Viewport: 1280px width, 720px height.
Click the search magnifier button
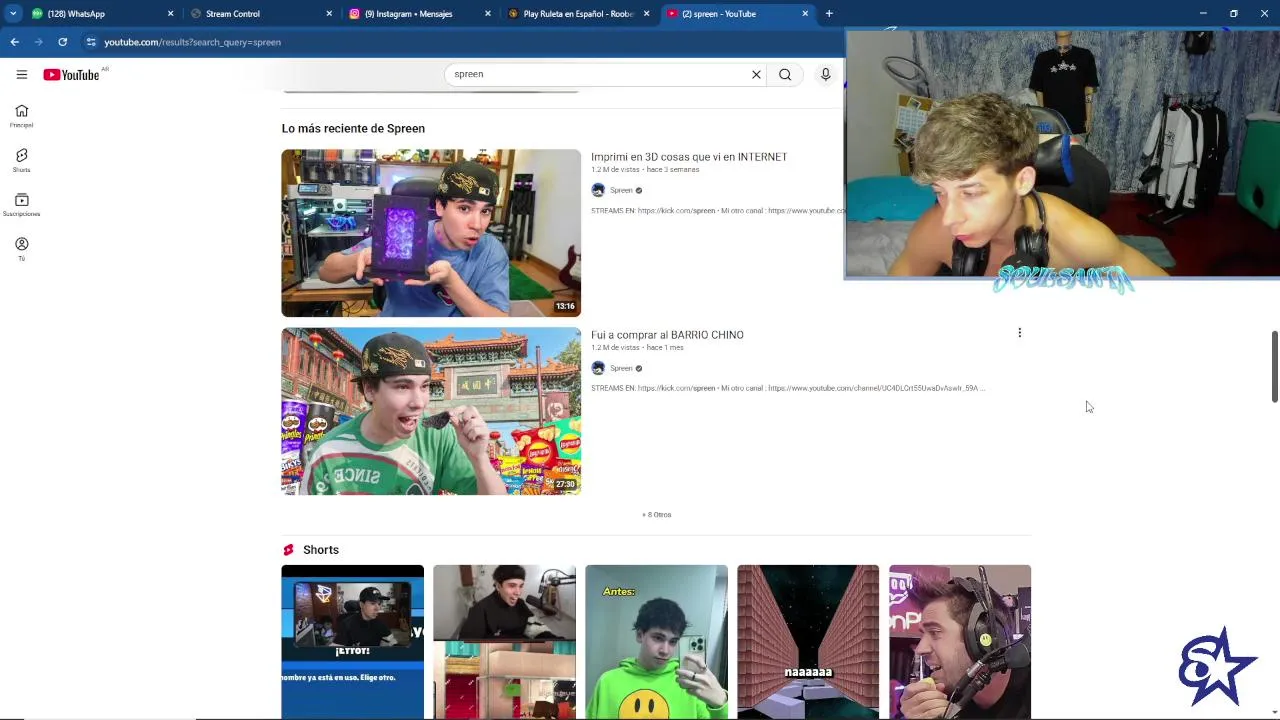tap(785, 74)
